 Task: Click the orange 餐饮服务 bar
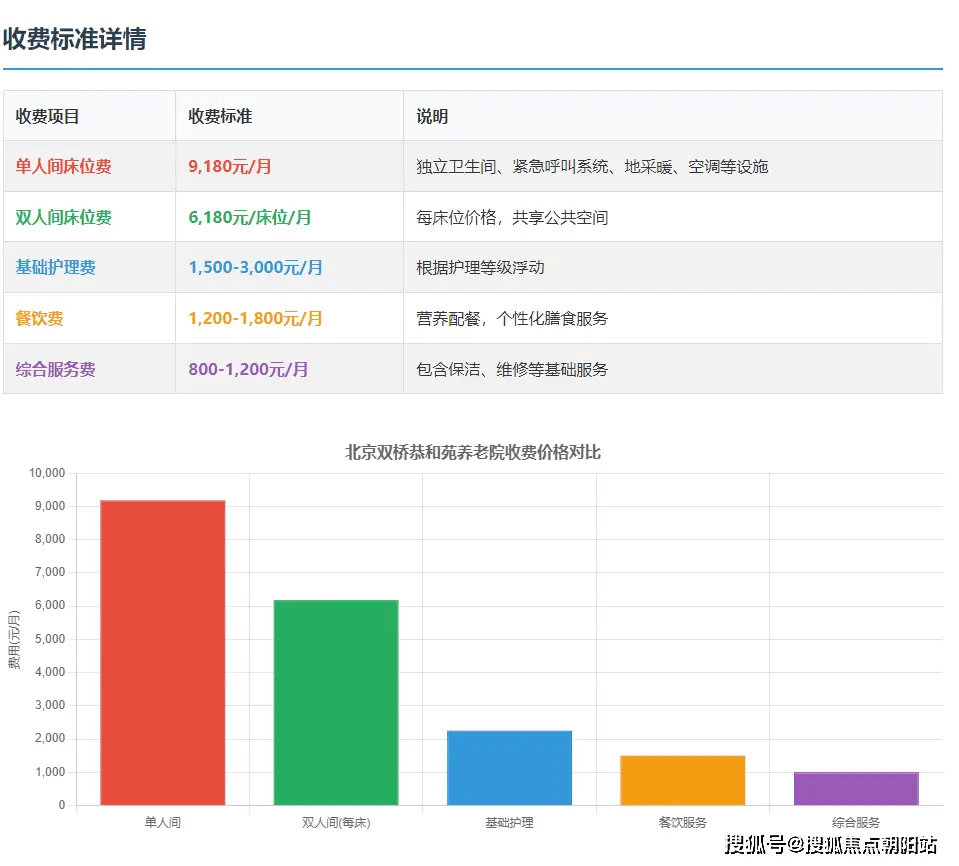click(x=682, y=780)
